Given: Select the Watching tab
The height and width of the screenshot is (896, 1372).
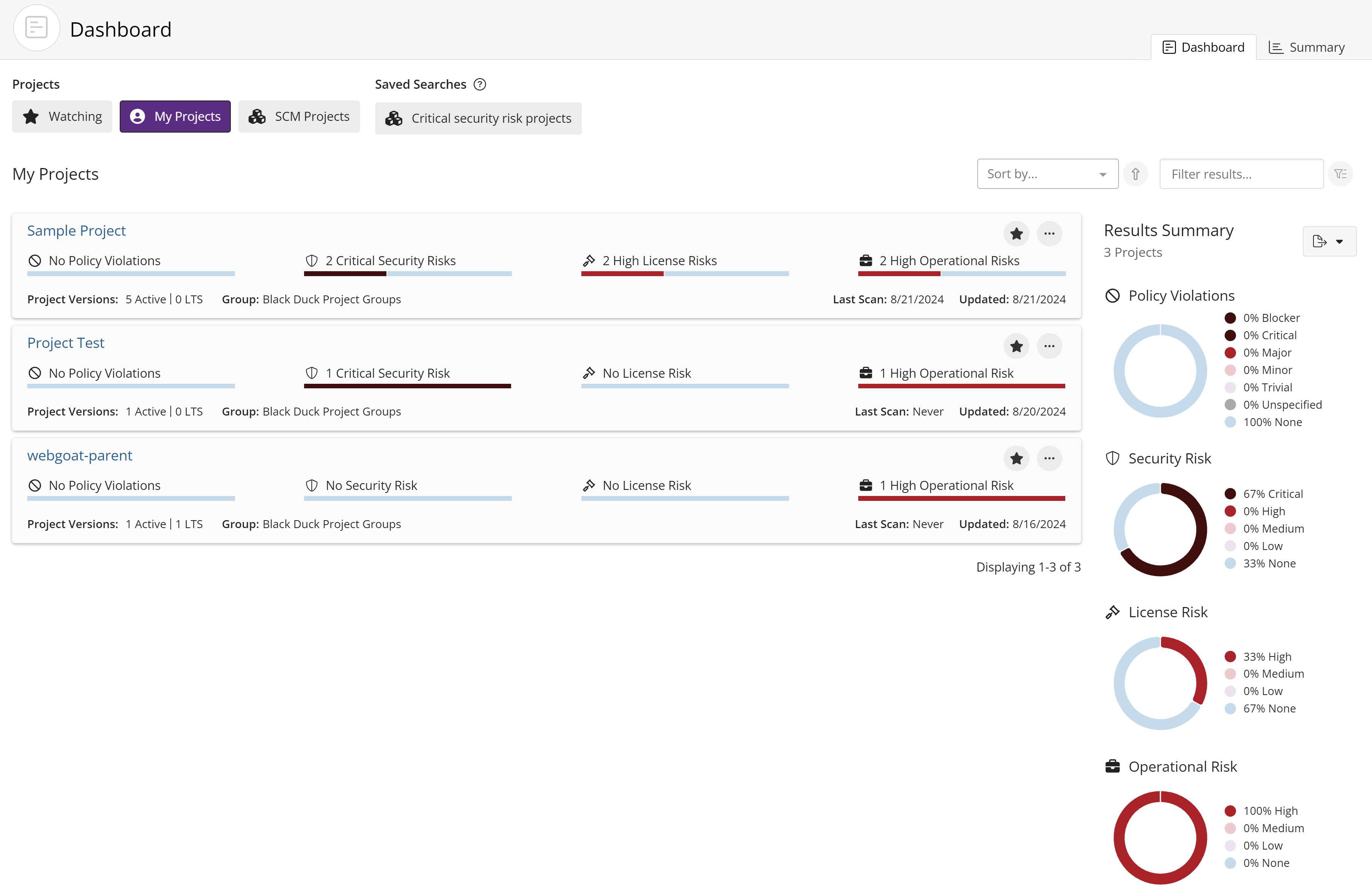Looking at the screenshot, I should 63,116.
